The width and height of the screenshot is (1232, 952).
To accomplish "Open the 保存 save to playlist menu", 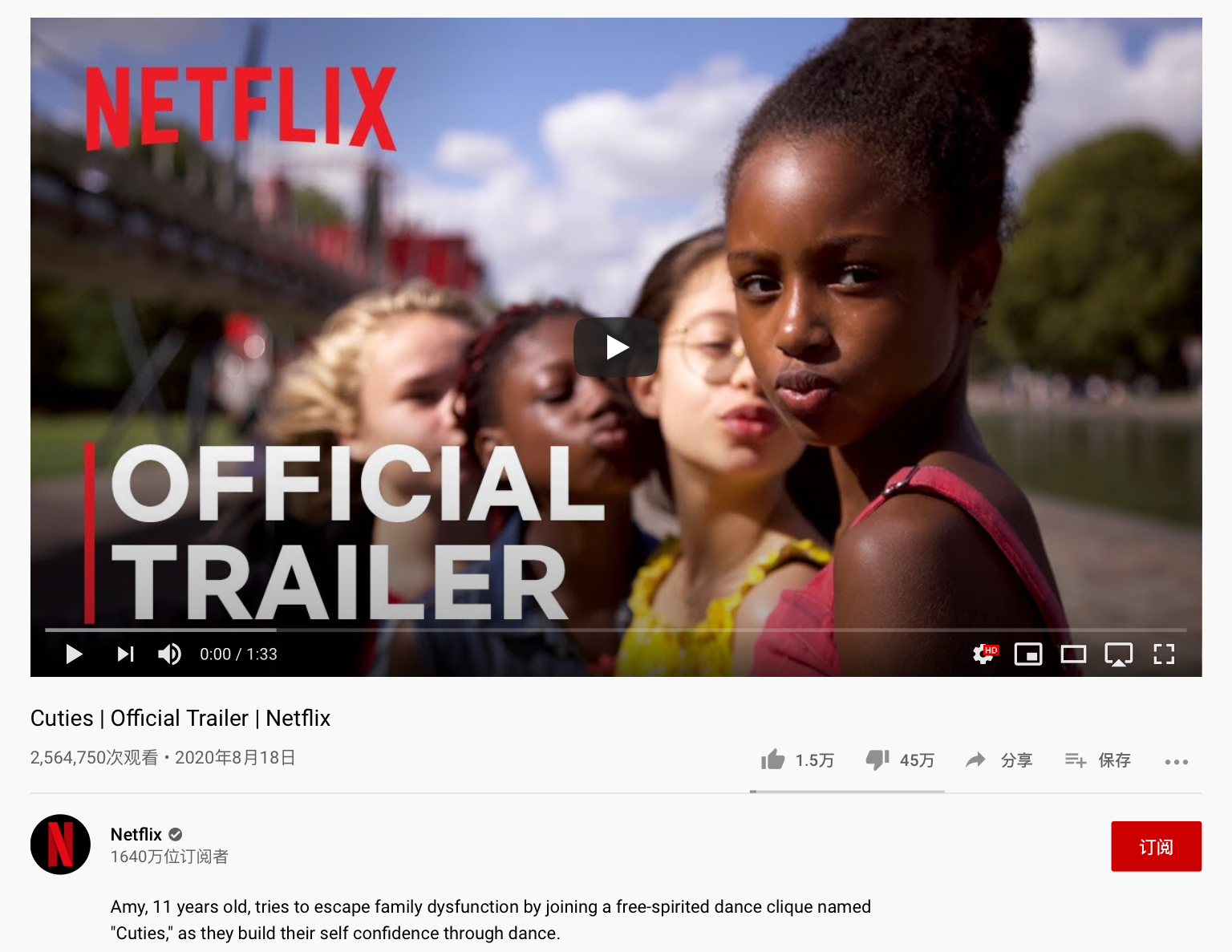I will [x=1097, y=760].
